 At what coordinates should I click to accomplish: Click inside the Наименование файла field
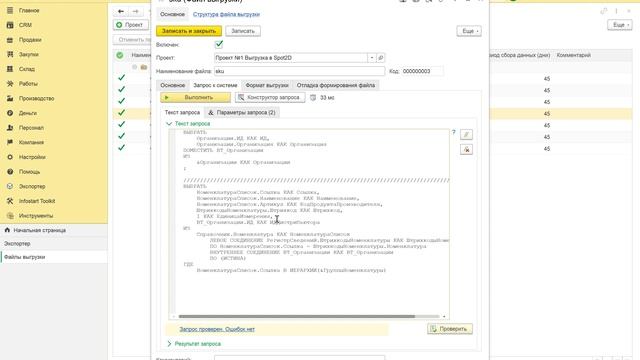[x=299, y=71]
